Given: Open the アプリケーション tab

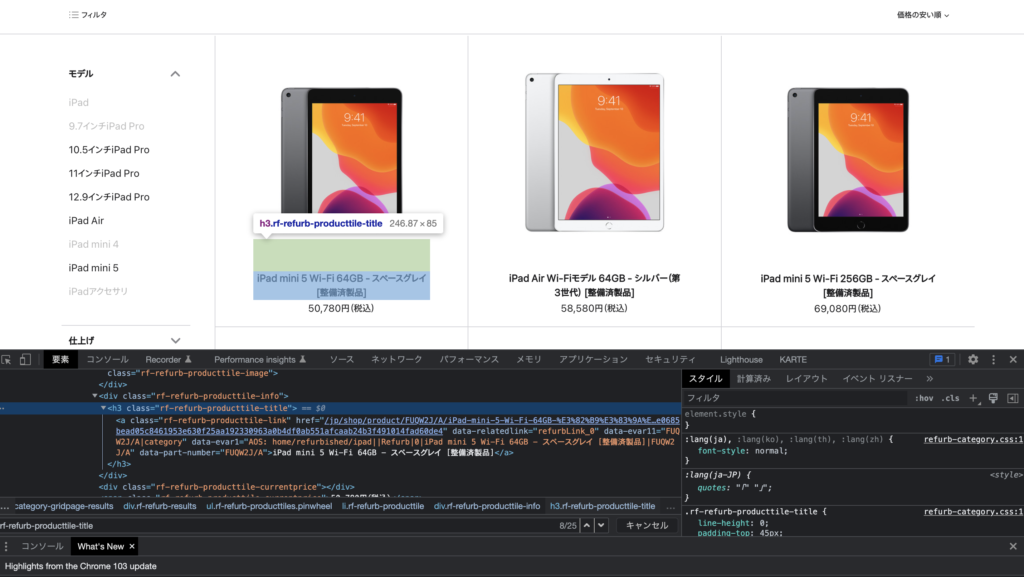Looking at the screenshot, I should [593, 360].
